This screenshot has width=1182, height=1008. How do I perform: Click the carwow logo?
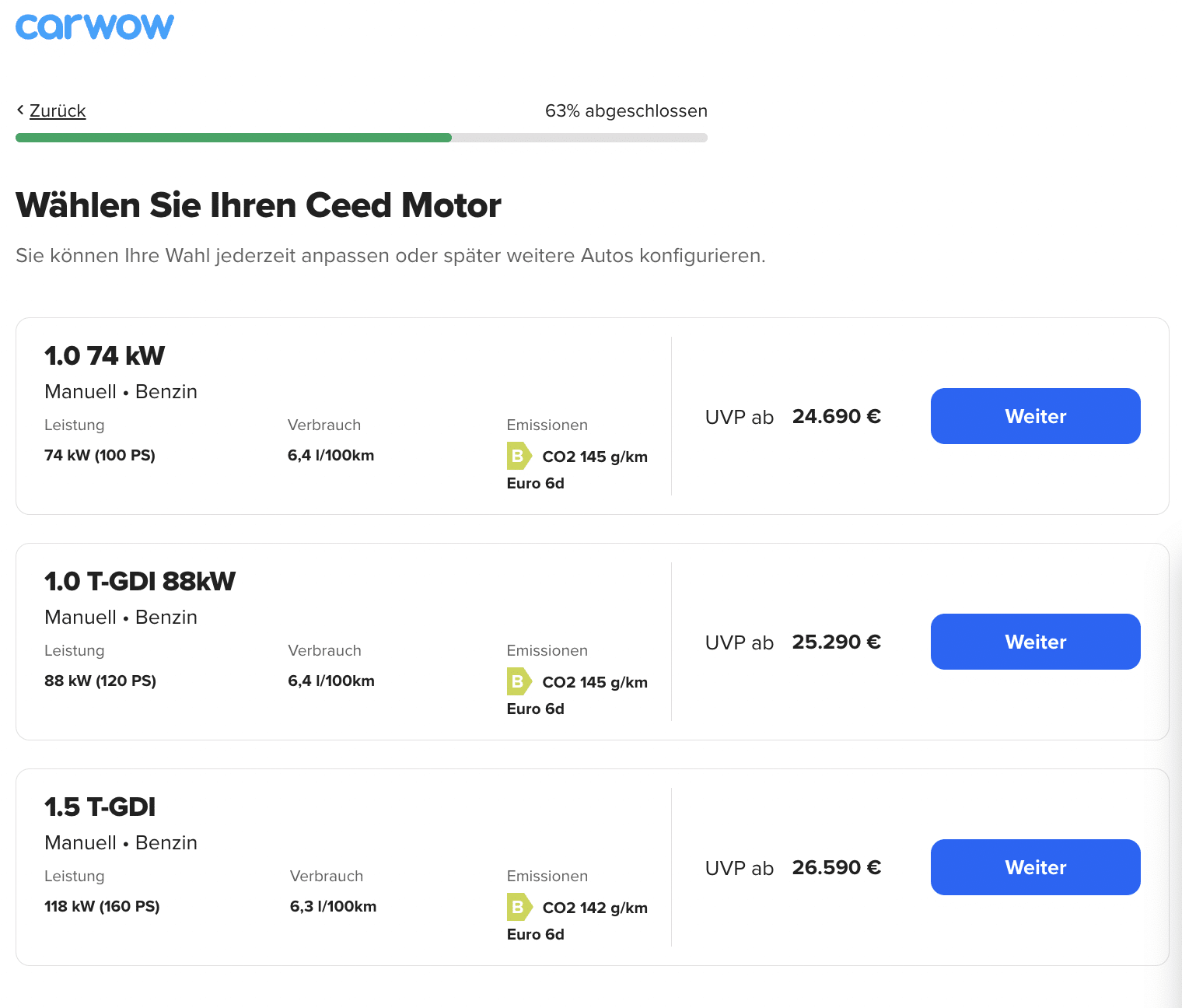click(x=95, y=26)
